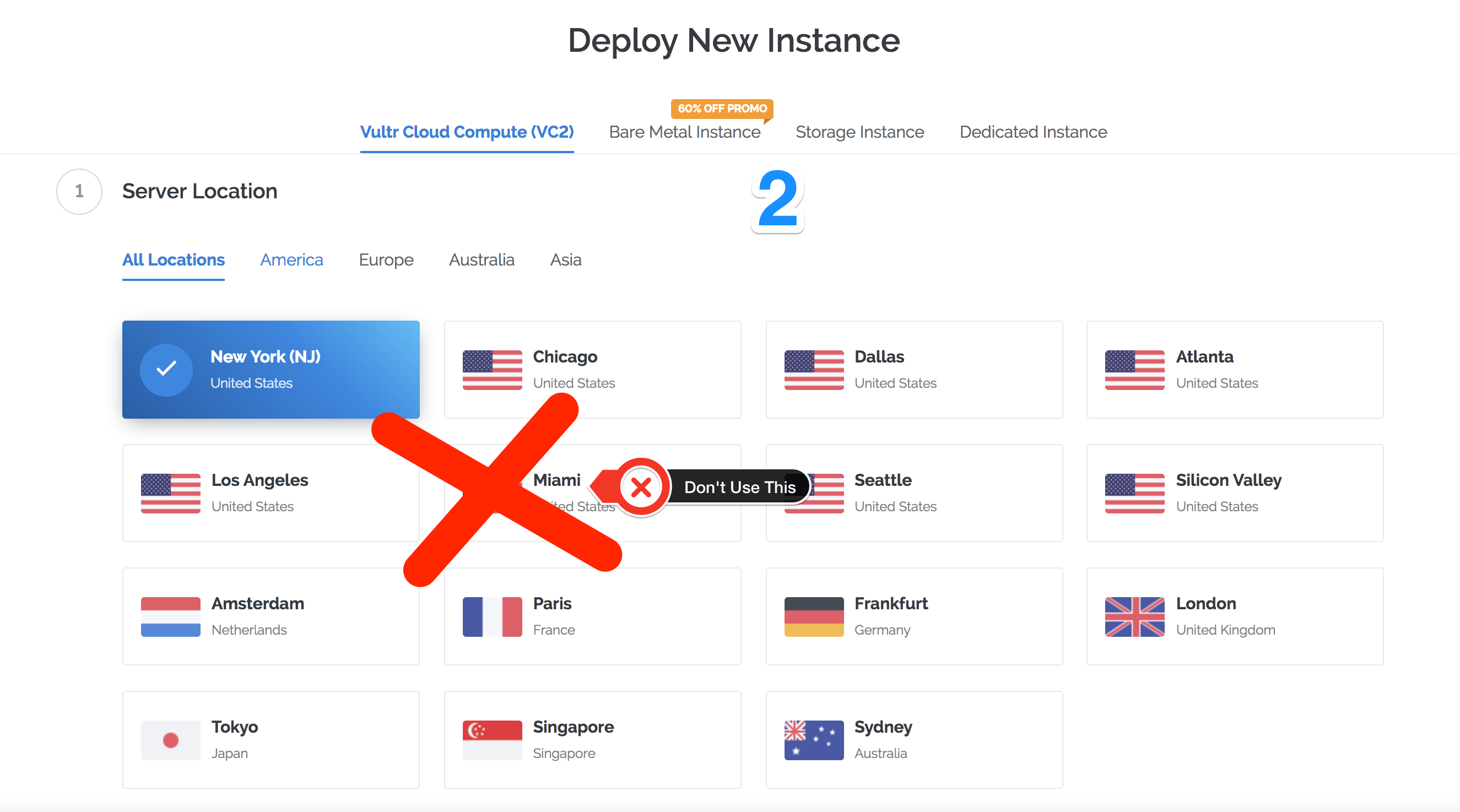Click the Netherlands flag for Amsterdam

[x=171, y=616]
